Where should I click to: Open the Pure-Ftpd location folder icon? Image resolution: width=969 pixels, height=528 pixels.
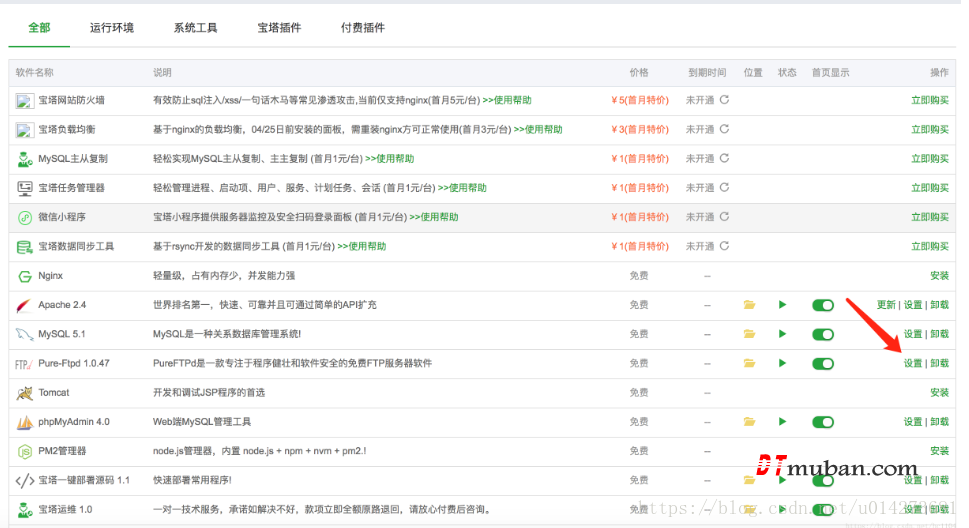pyautogui.click(x=749, y=363)
